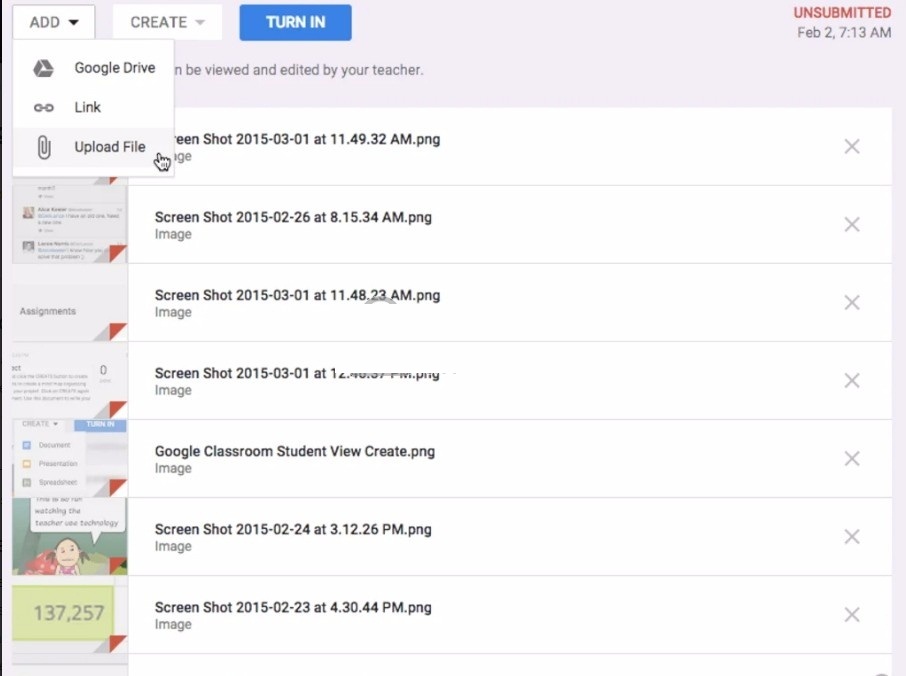Click the Google Drive icon in Add menu

tap(43, 68)
